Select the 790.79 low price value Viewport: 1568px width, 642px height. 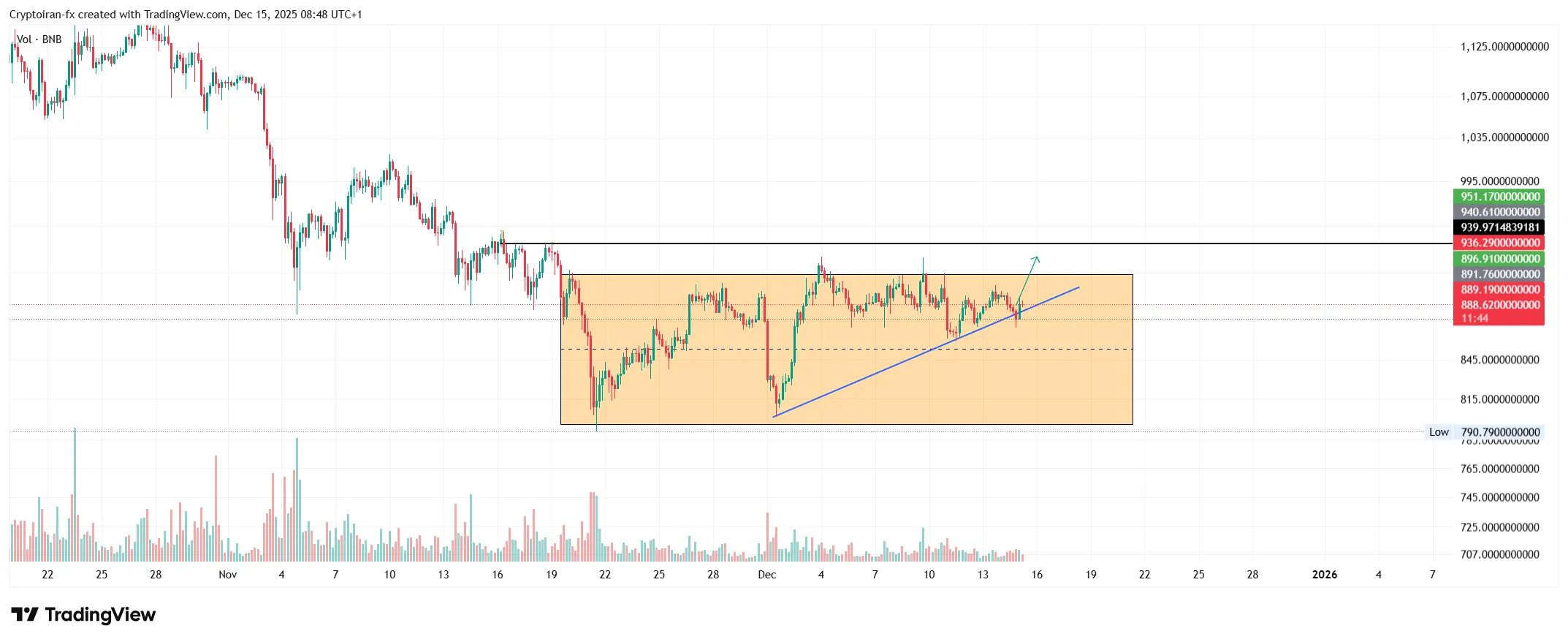pyautogui.click(x=1500, y=432)
